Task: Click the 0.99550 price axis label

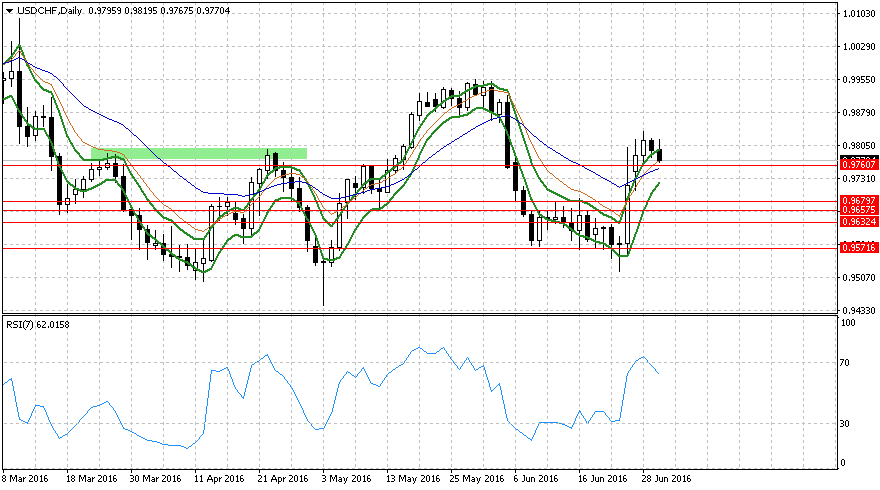Action: pyautogui.click(x=859, y=80)
